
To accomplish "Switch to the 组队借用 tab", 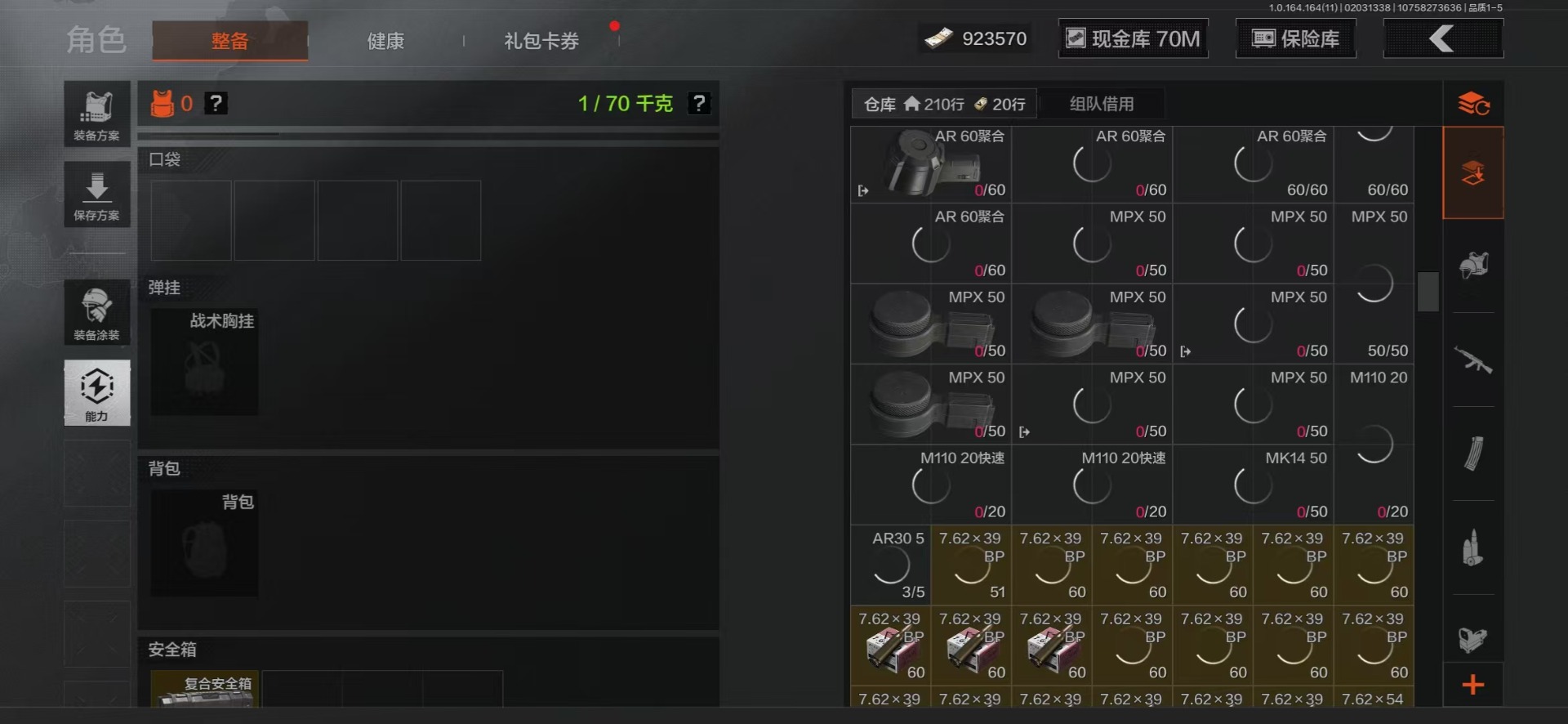I will tap(1102, 104).
